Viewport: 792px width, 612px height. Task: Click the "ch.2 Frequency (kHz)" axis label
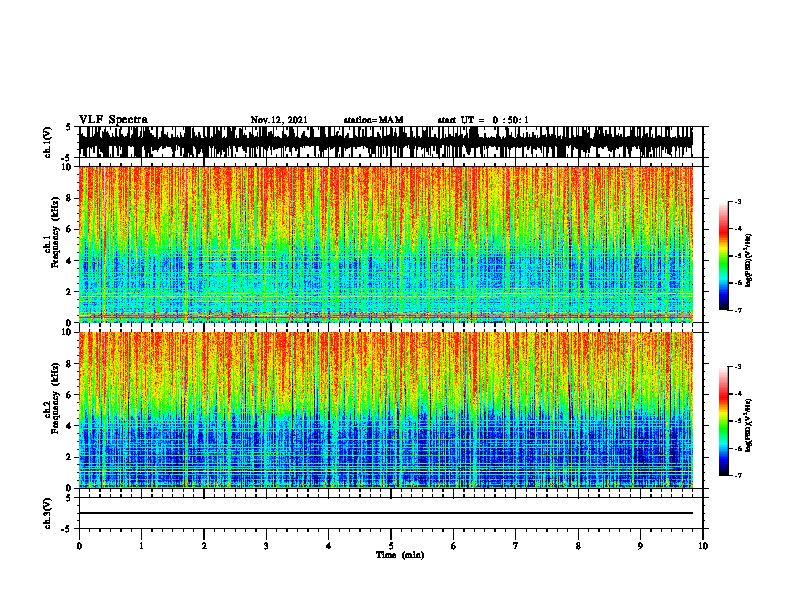51,398
